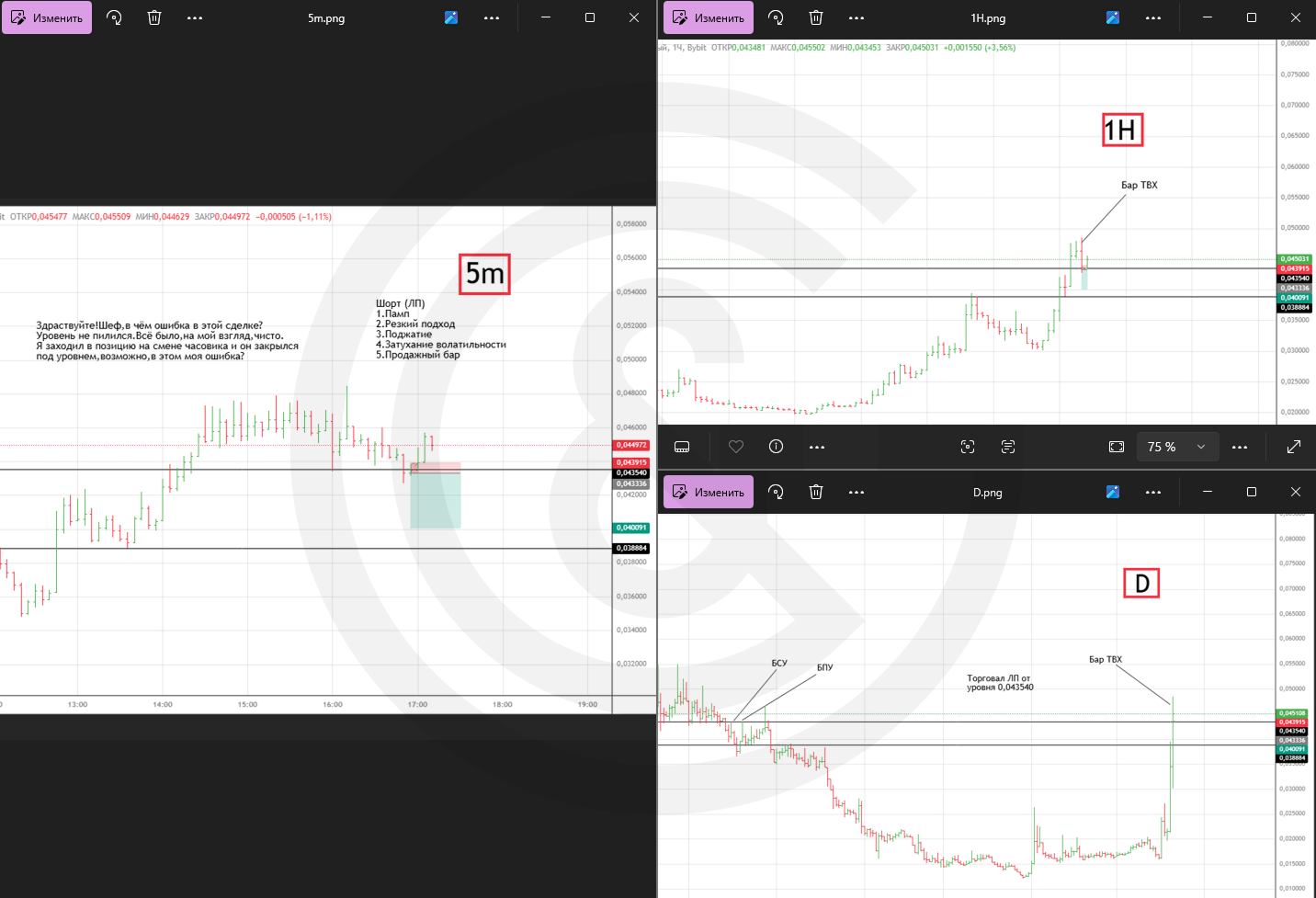Image resolution: width=1316 pixels, height=898 pixels.
Task: Click the 'Бар ТВХ' label in the 1H chart
Action: (x=1140, y=185)
